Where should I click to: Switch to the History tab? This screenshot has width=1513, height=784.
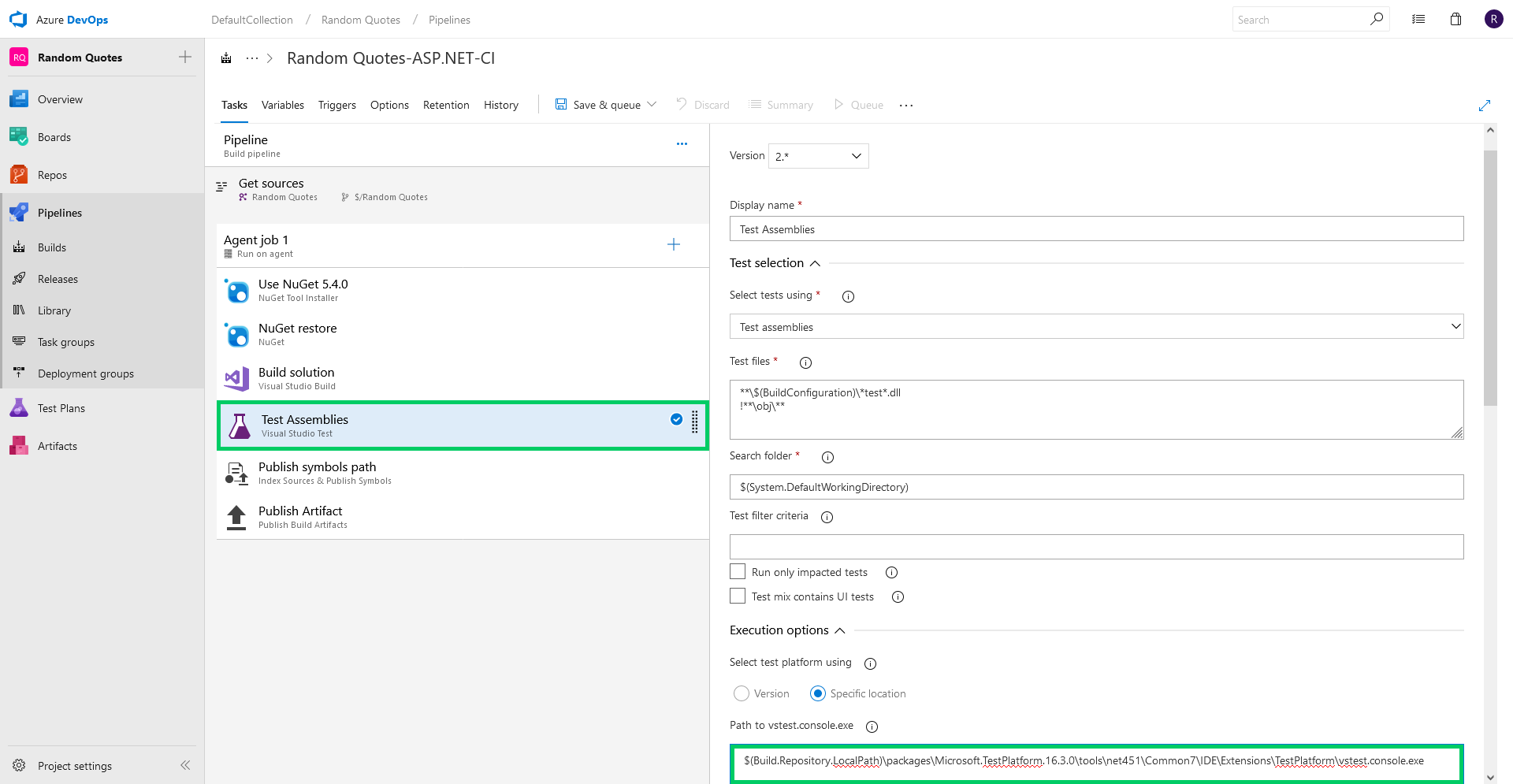tap(501, 105)
